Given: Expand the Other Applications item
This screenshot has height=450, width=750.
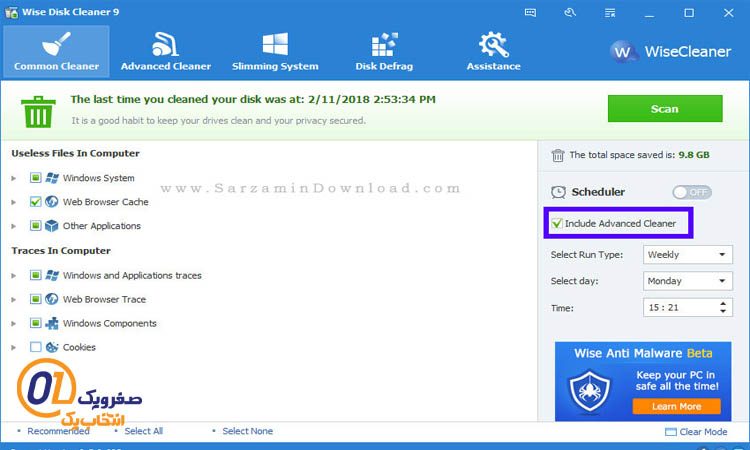Looking at the screenshot, I should 14,226.
